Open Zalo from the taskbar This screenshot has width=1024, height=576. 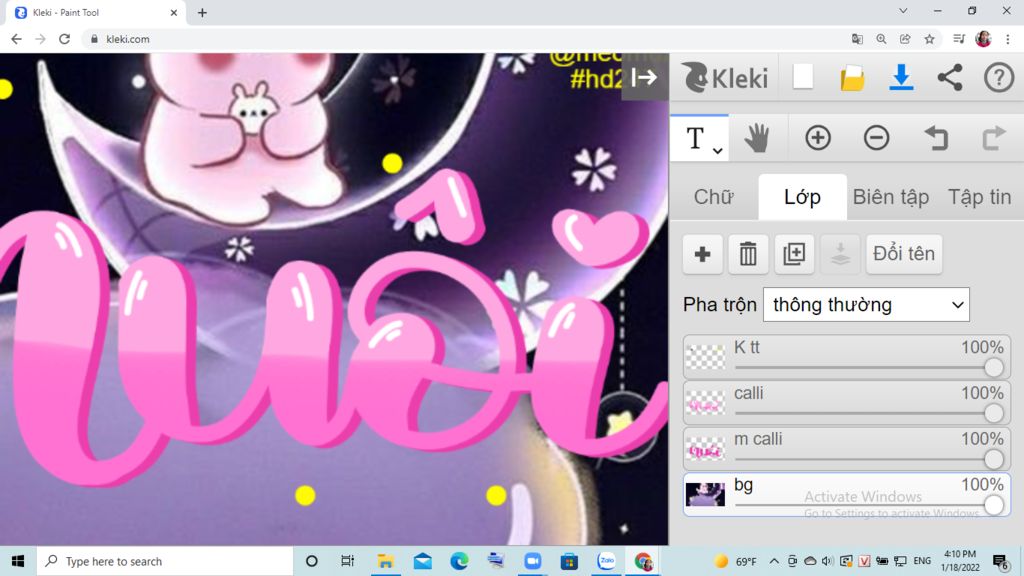click(607, 561)
